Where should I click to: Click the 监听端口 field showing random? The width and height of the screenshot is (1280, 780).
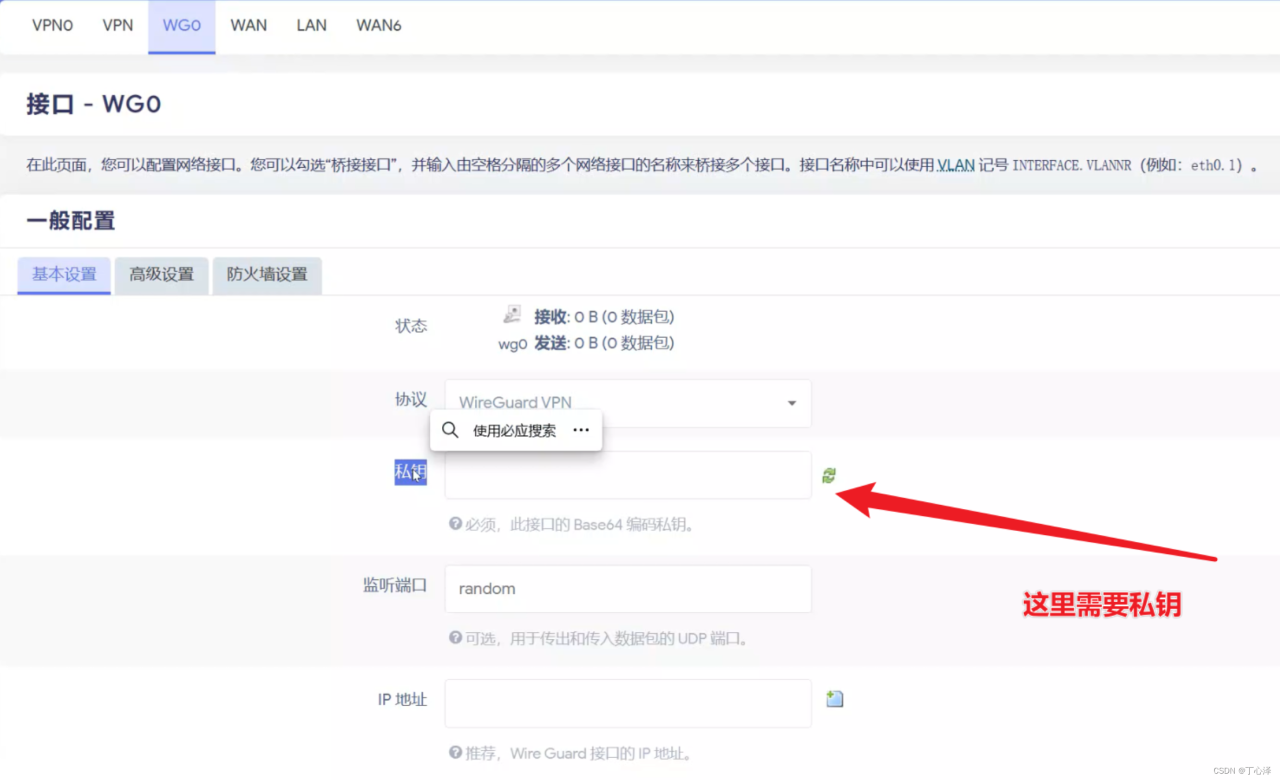628,589
